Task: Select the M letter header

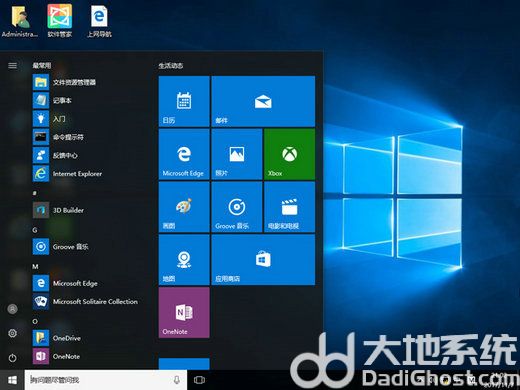Action: 35,266
